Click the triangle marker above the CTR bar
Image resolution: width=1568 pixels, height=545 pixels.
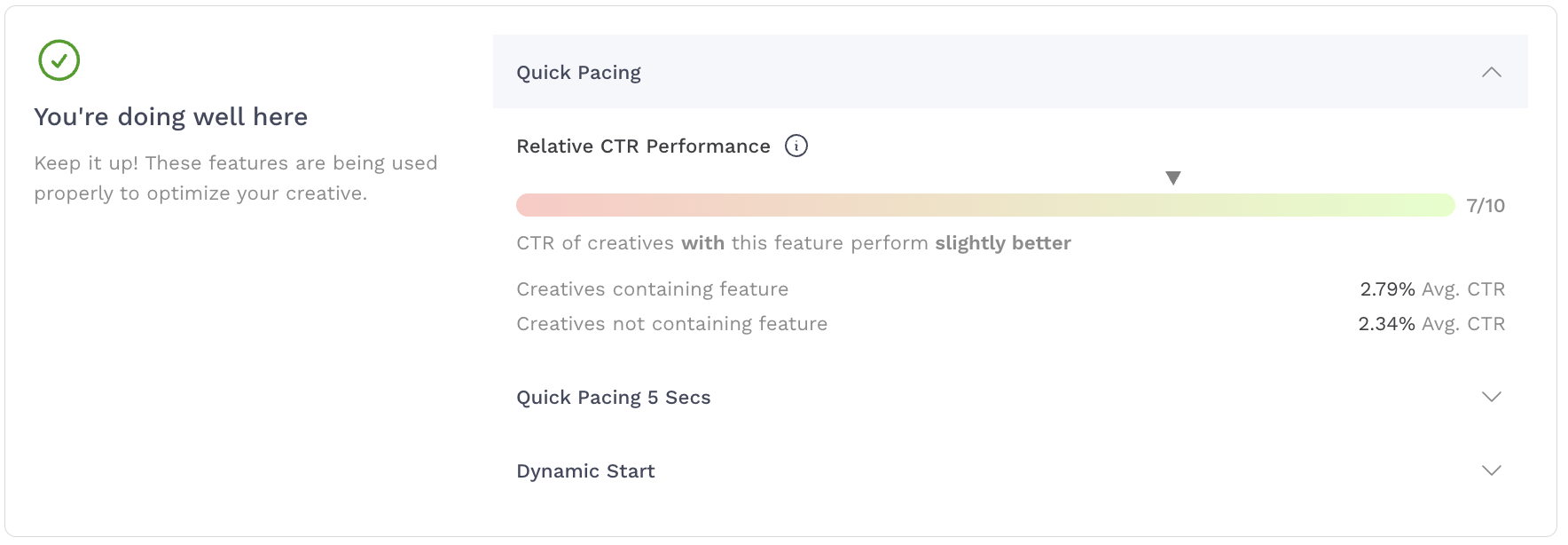1172,178
